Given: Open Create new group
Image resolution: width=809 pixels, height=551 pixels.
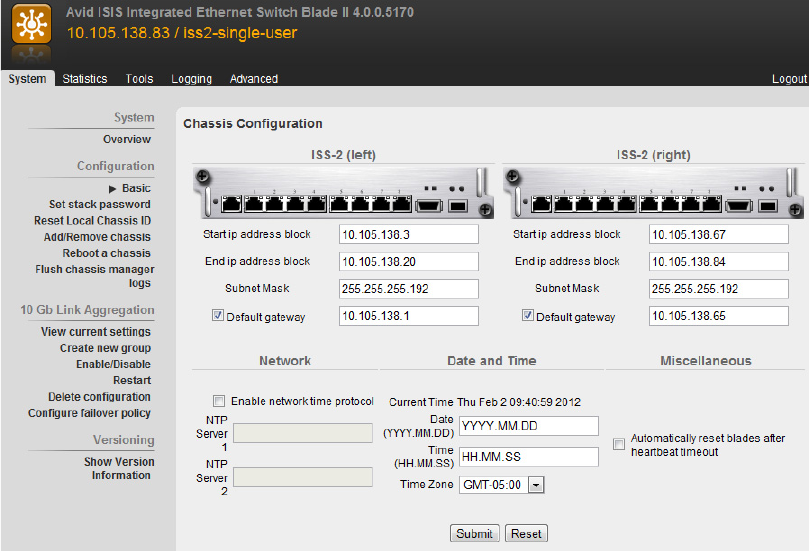Looking at the screenshot, I should coord(105,348).
